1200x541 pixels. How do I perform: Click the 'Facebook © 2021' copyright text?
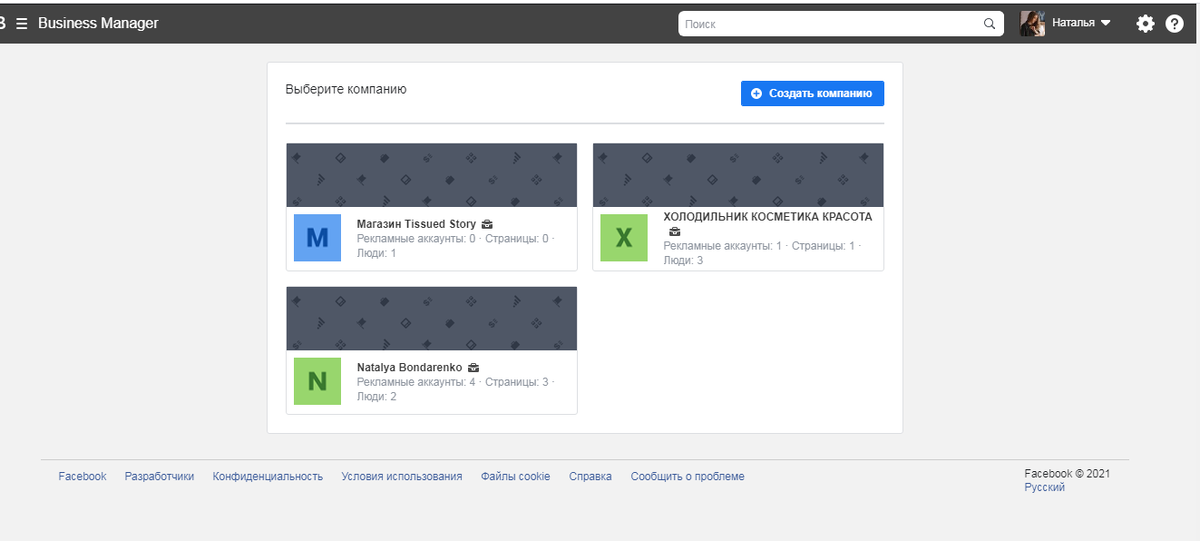tap(1067, 474)
